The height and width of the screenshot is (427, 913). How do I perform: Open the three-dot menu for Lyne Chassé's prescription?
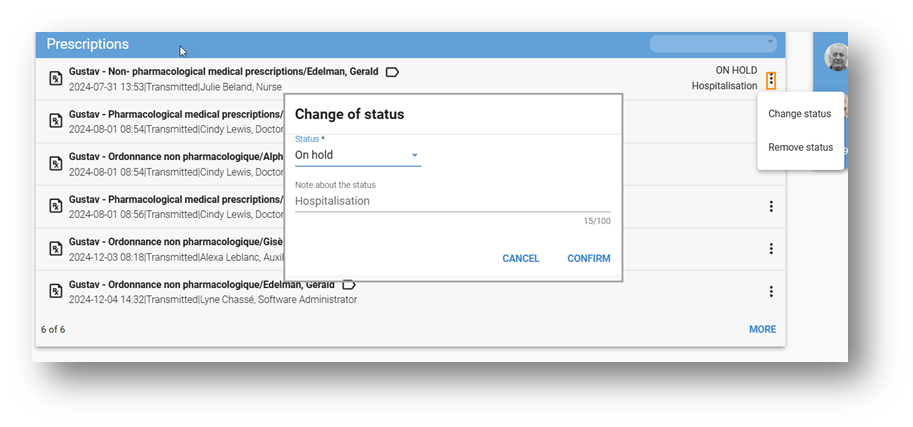(x=771, y=291)
